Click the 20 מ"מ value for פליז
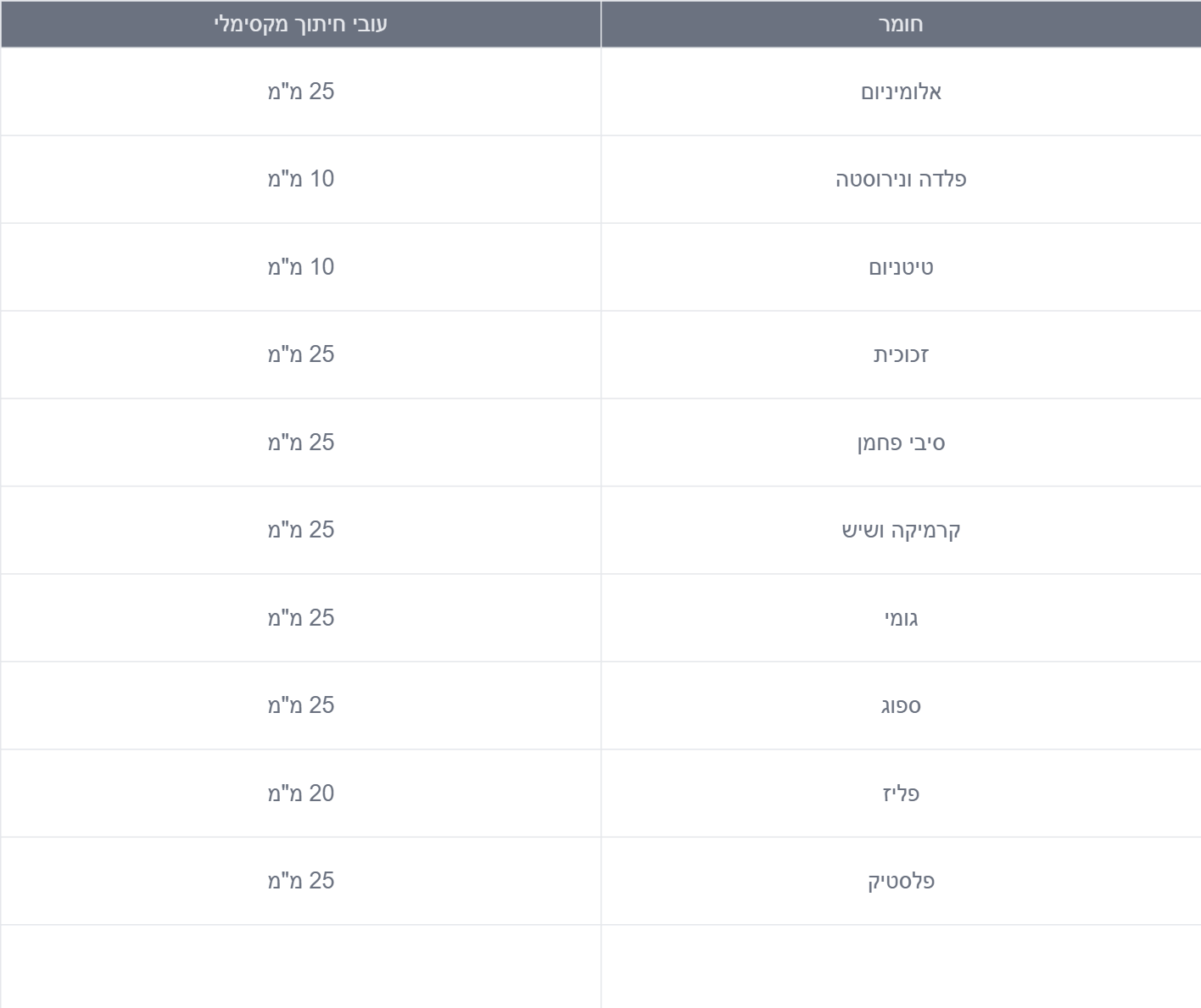This screenshot has width=1201, height=1008. click(301, 794)
